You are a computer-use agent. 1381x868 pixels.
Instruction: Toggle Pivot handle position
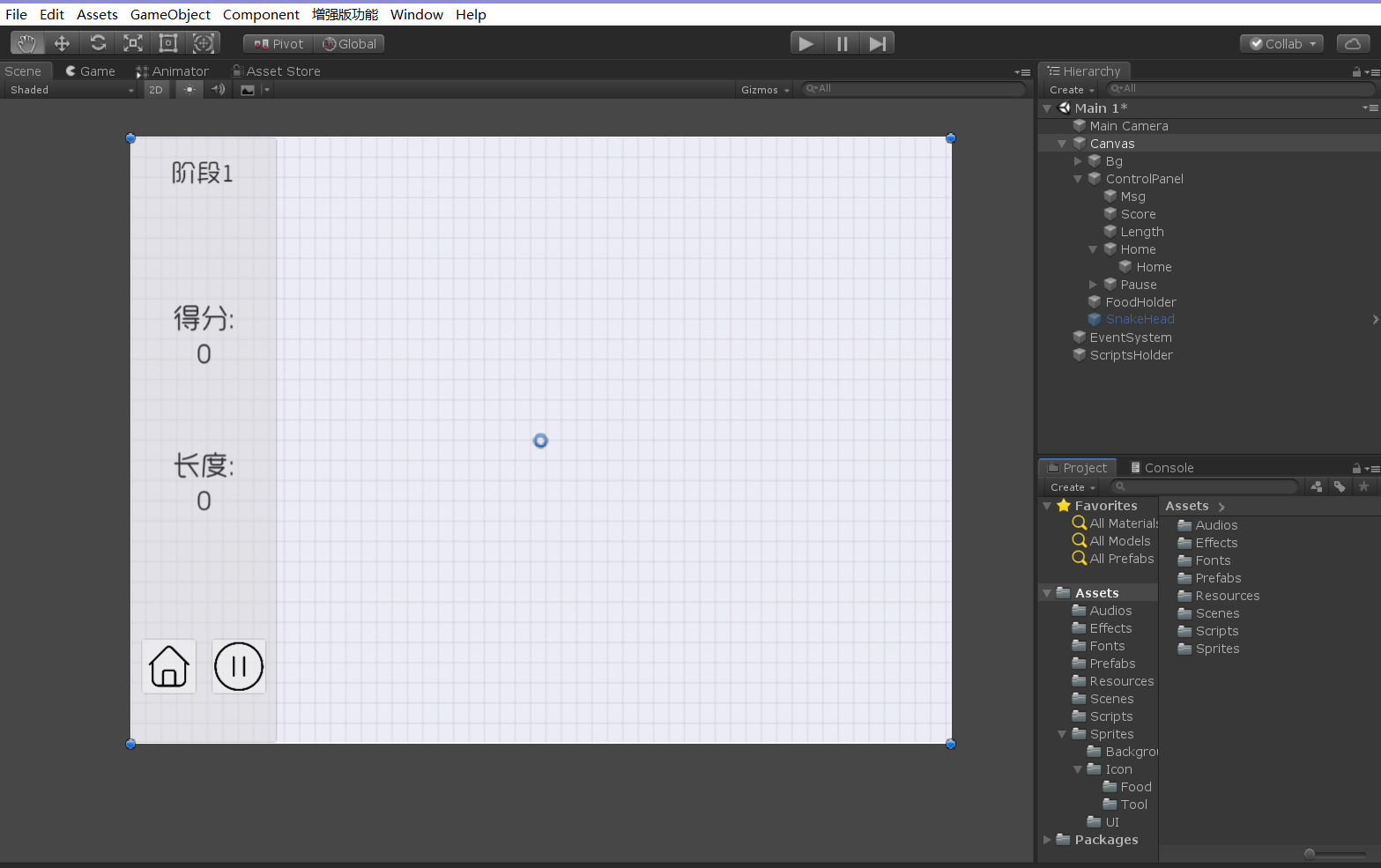click(278, 44)
